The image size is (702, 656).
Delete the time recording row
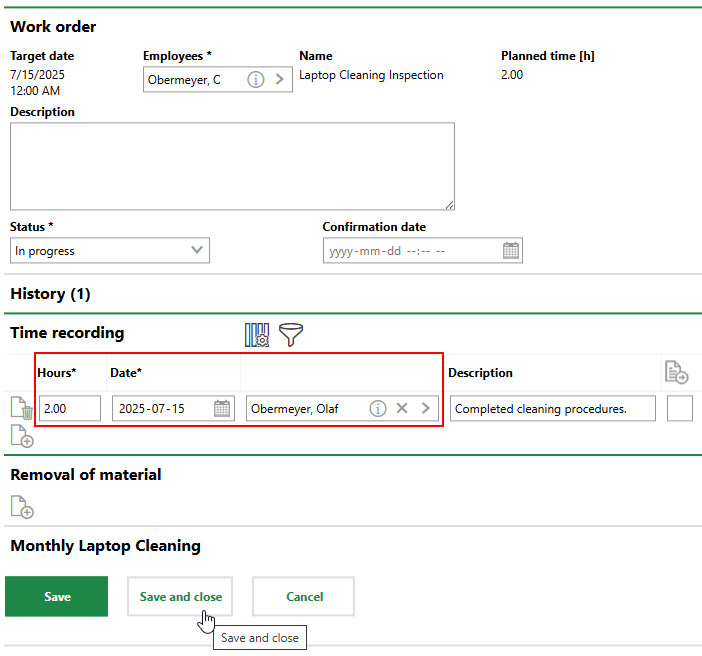point(27,409)
